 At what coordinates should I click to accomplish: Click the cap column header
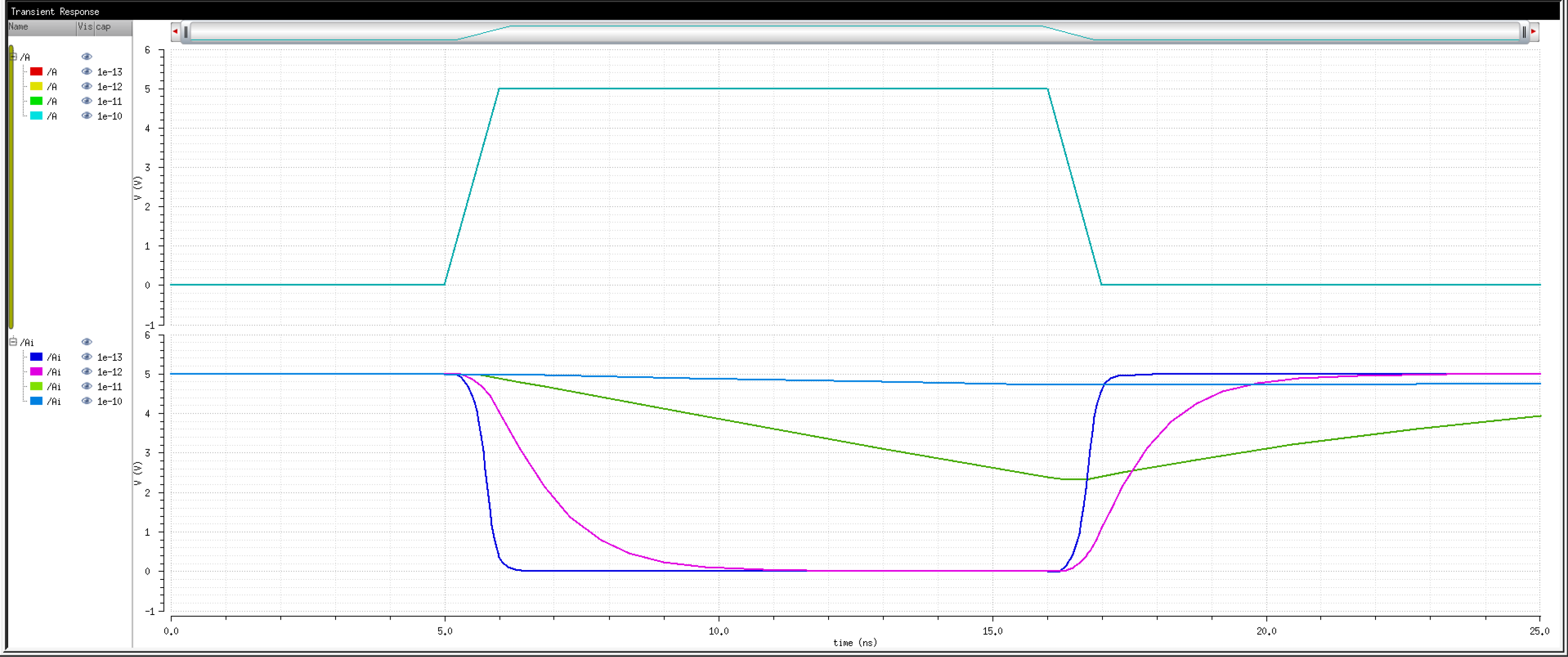pyautogui.click(x=104, y=27)
